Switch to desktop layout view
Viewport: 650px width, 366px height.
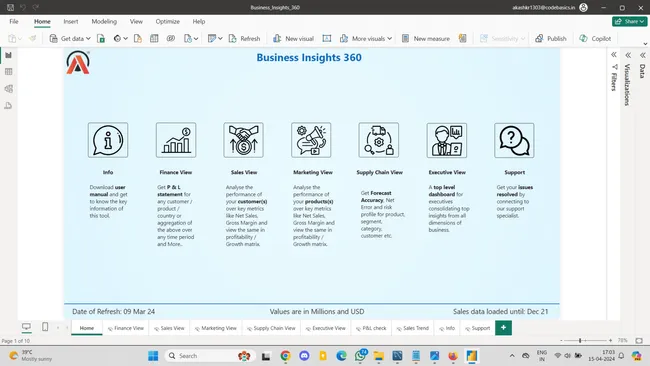[x=26, y=327]
